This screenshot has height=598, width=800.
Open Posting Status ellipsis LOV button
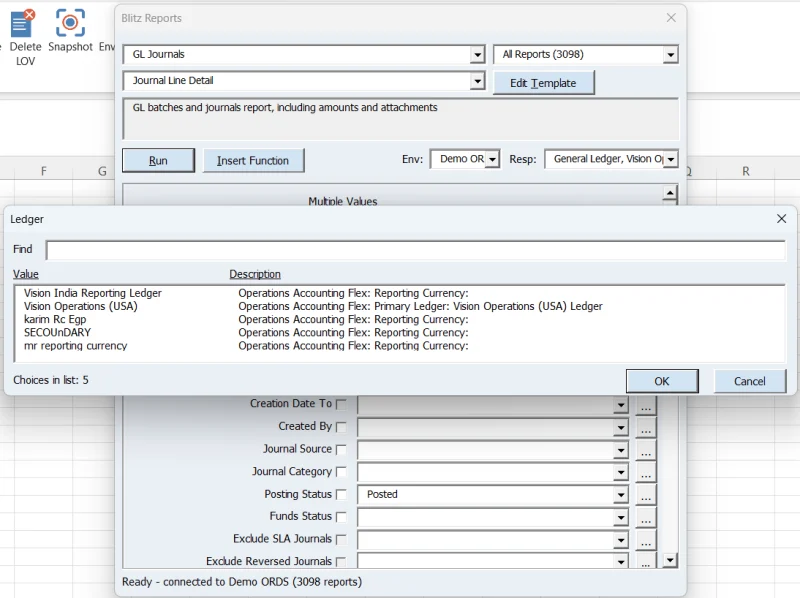coord(645,495)
